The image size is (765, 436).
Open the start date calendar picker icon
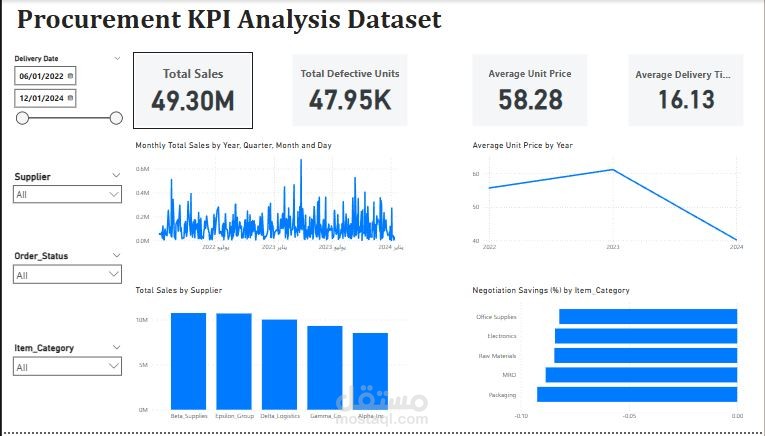tap(70, 76)
